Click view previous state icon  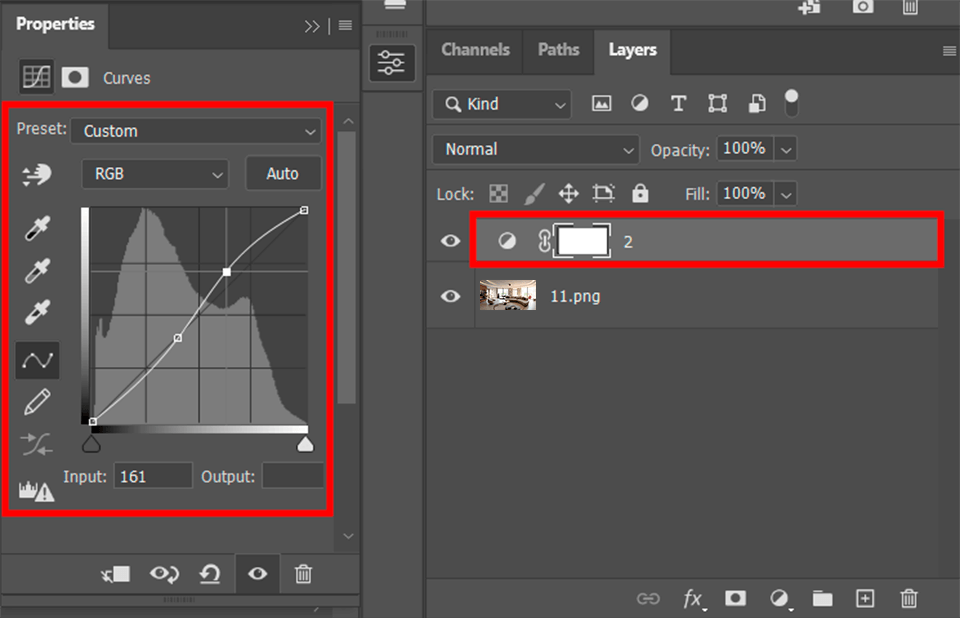[164, 574]
